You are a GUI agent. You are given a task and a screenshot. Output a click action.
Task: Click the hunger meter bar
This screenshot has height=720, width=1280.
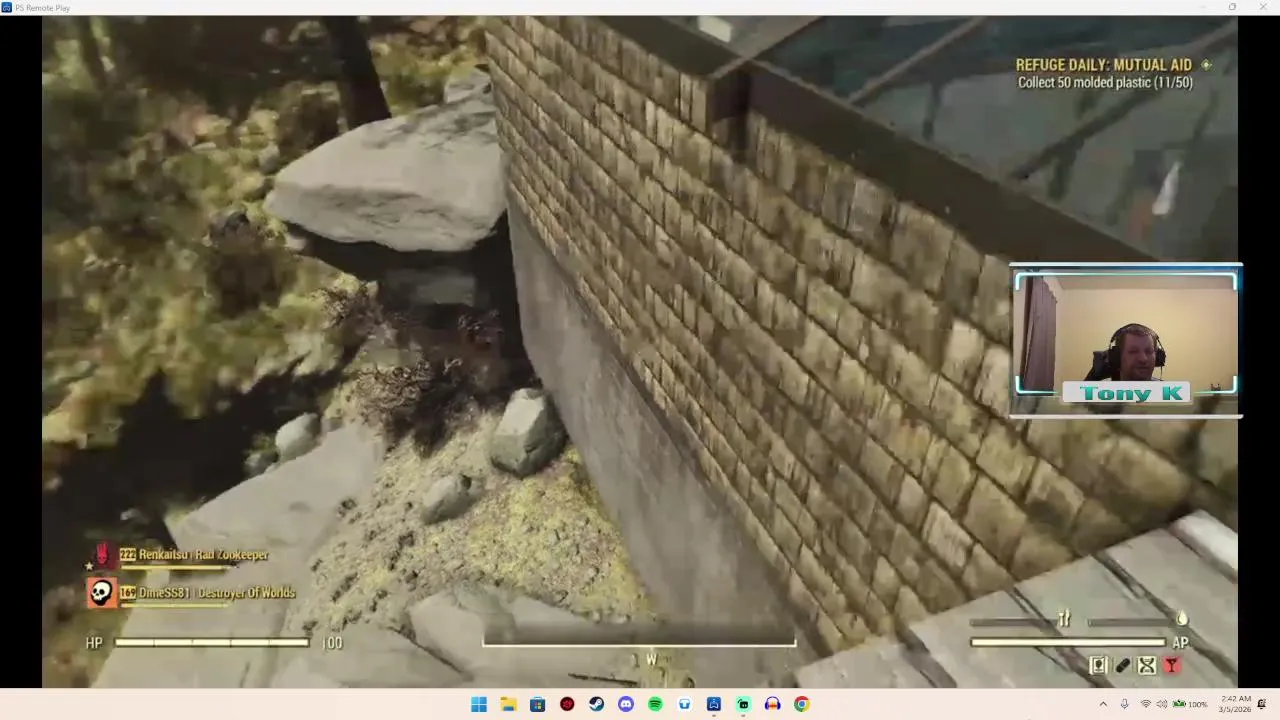point(1012,622)
